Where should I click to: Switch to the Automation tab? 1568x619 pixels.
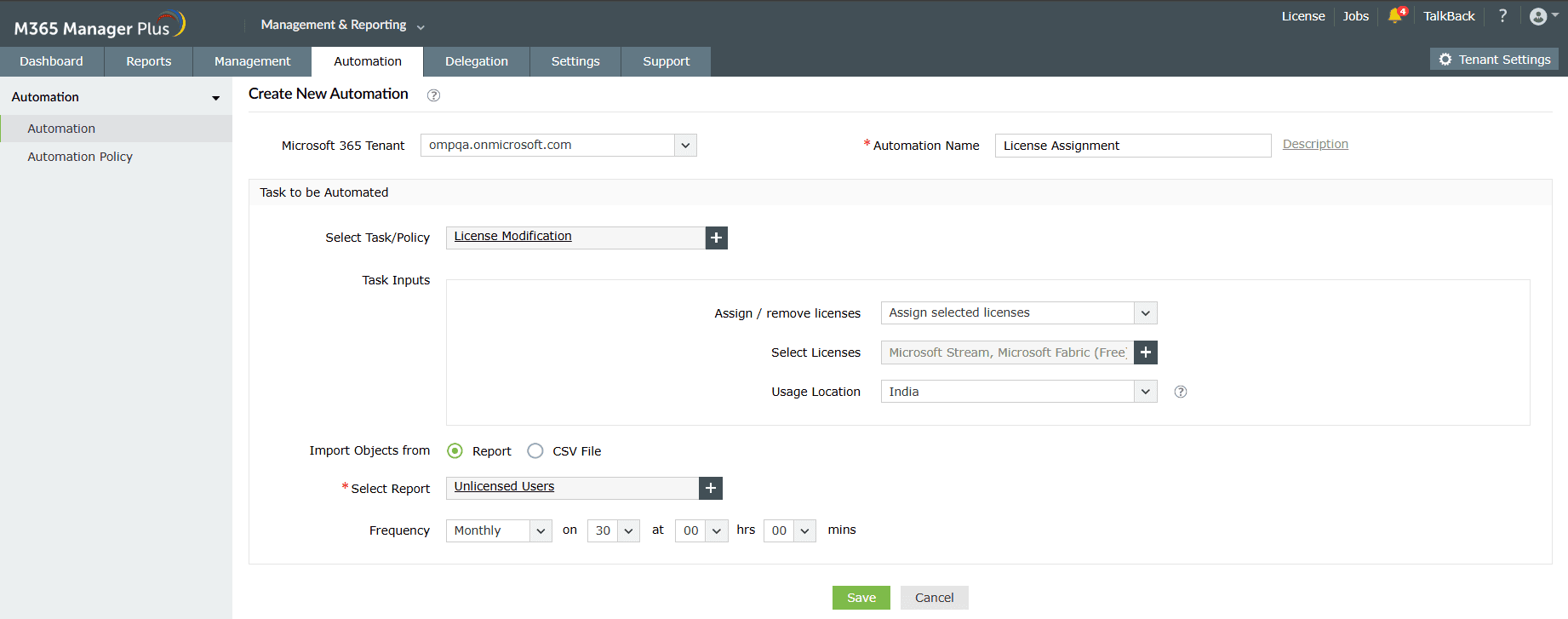[368, 61]
